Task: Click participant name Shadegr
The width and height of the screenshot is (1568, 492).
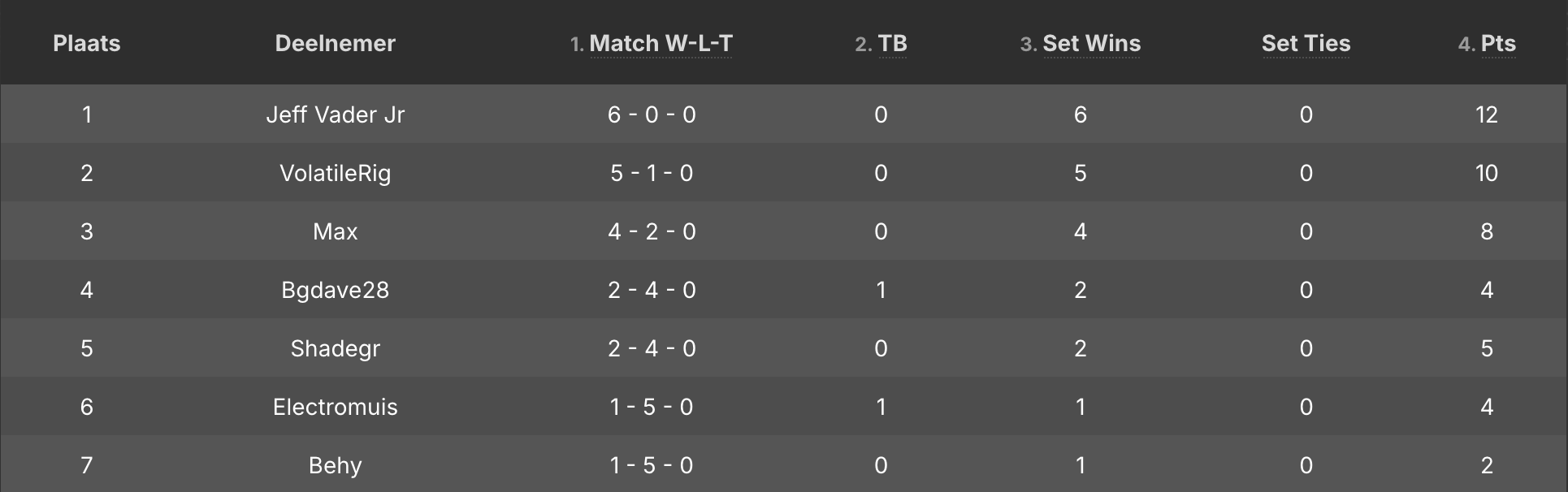Action: (335, 348)
